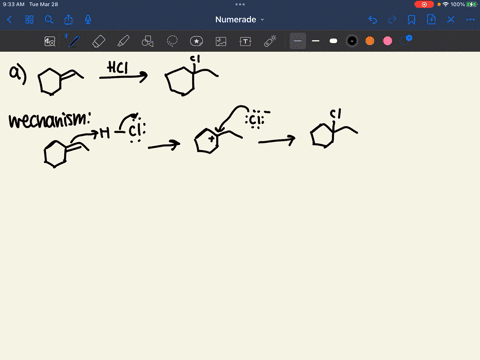Tap the status bar clock

click(14, 4)
